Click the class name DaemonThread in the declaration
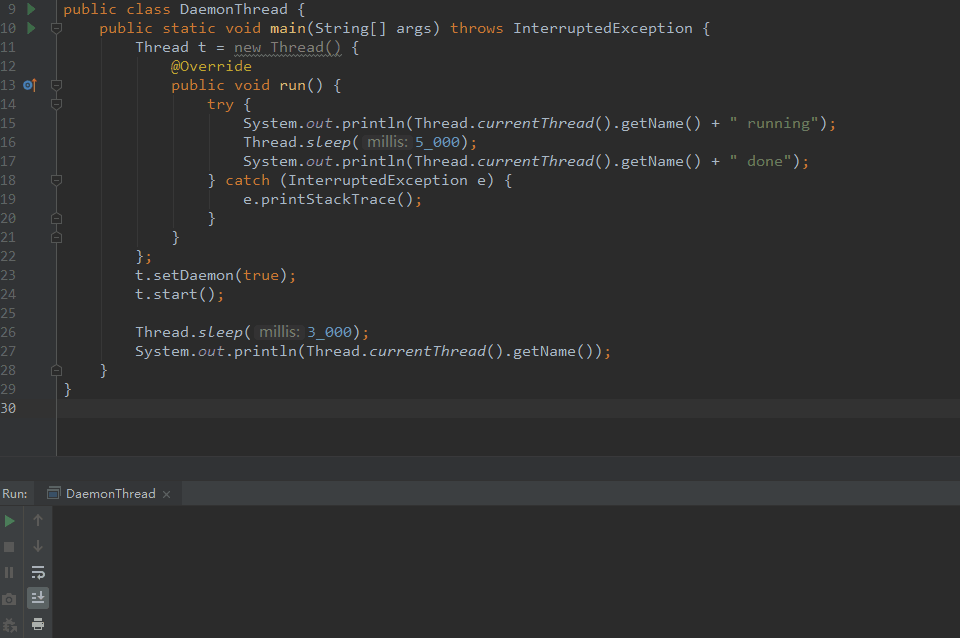This screenshot has width=960, height=638. click(x=233, y=9)
